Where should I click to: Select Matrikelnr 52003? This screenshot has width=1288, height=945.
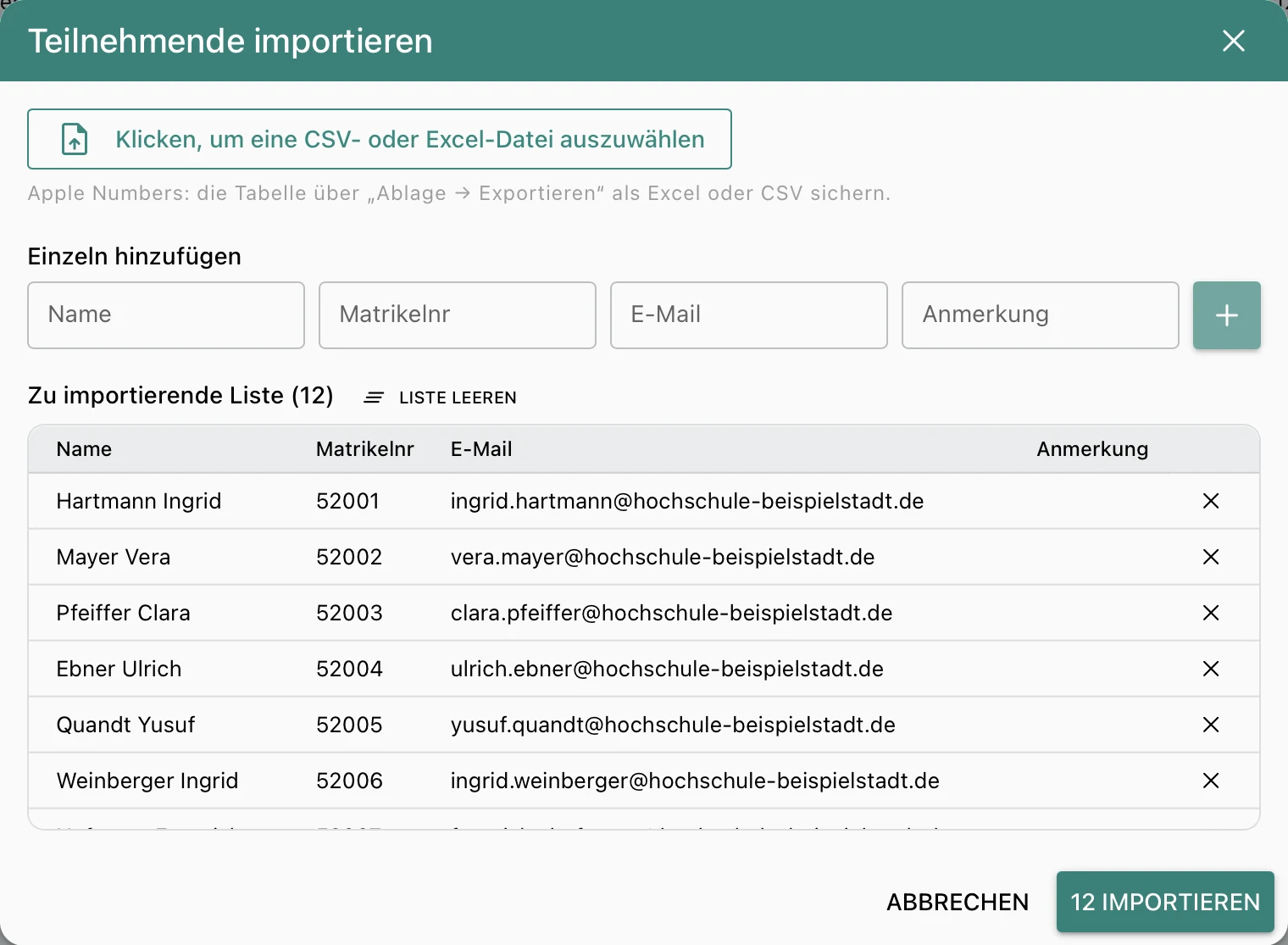[349, 613]
